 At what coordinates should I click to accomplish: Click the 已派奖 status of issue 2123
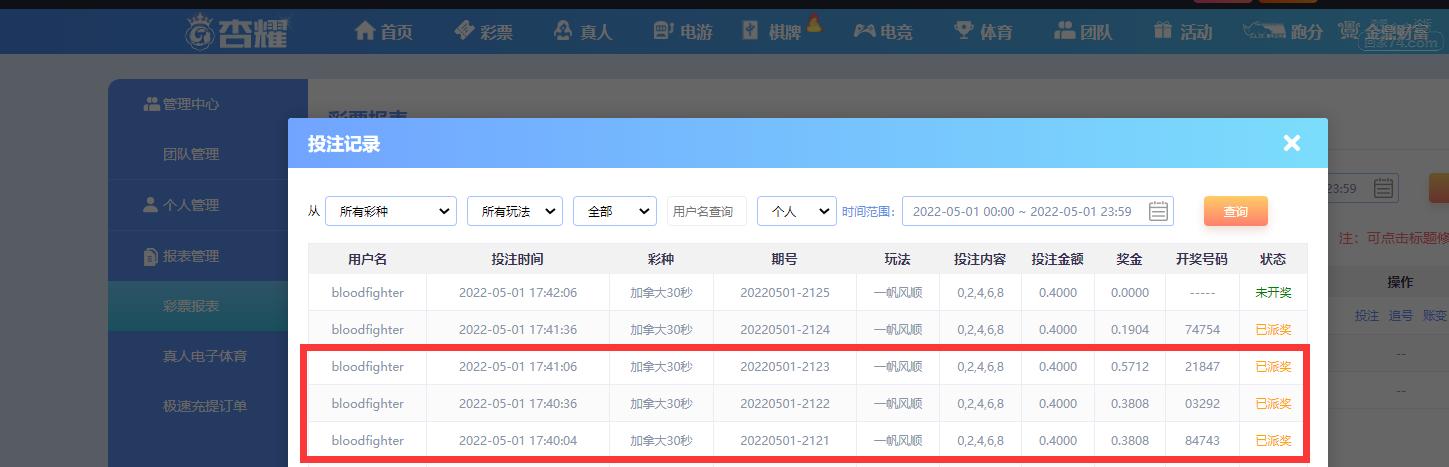pyautogui.click(x=1273, y=367)
